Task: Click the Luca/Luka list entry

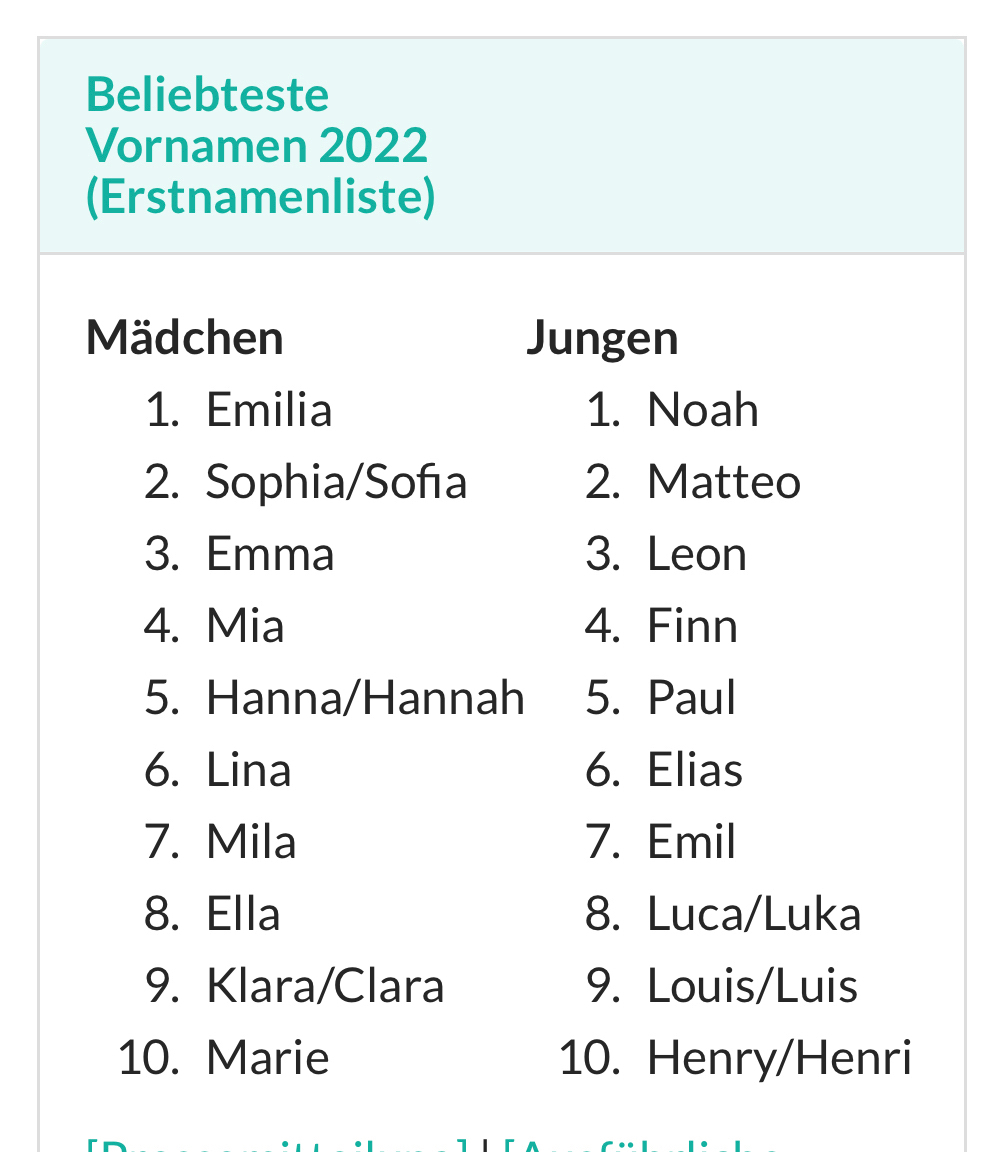Action: click(x=754, y=914)
